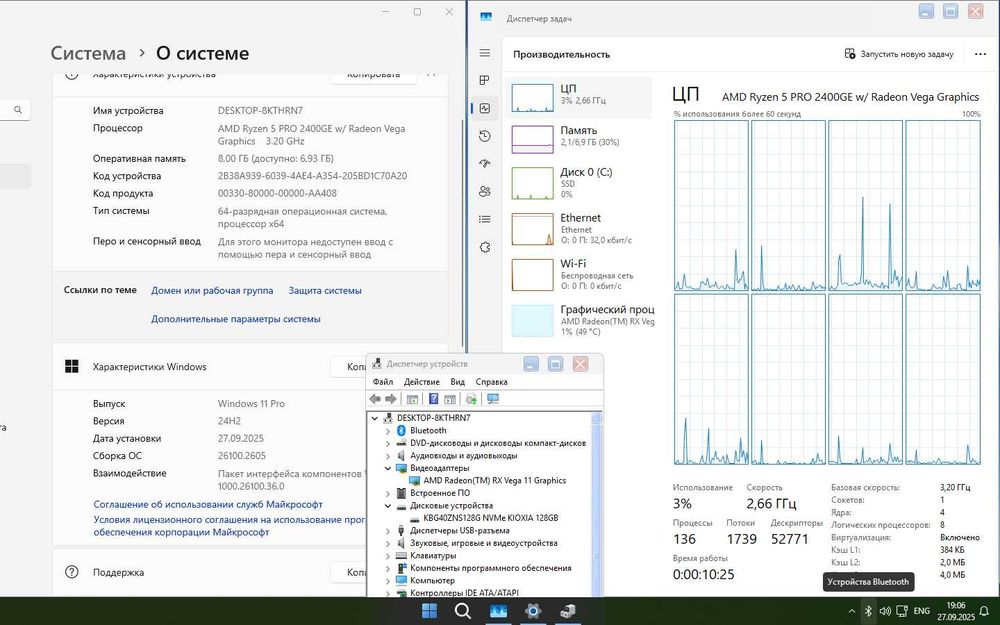Click Settings gear icon on taskbar
This screenshot has width=1000, height=625.
point(533,611)
